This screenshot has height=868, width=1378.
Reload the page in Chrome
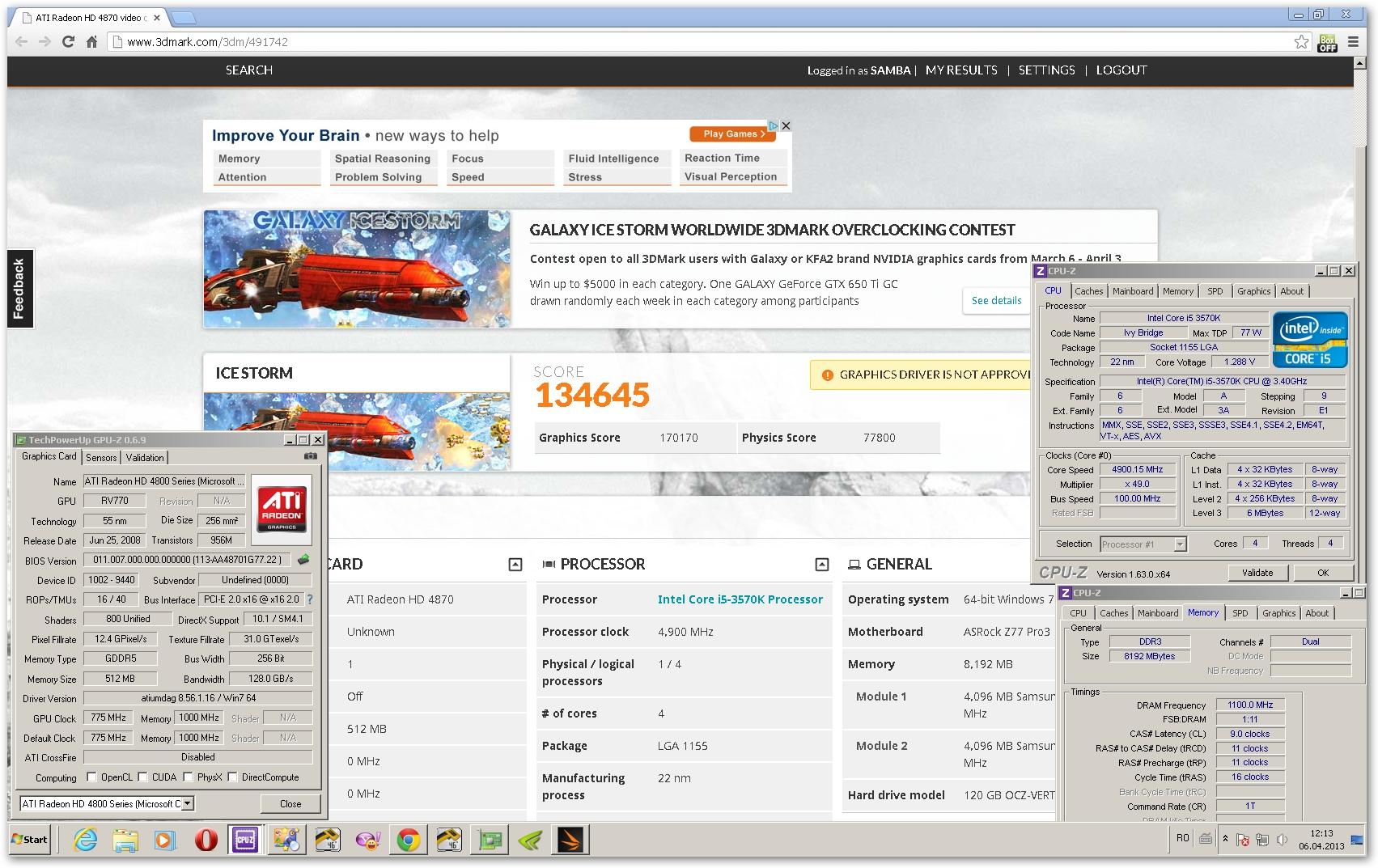(x=68, y=41)
